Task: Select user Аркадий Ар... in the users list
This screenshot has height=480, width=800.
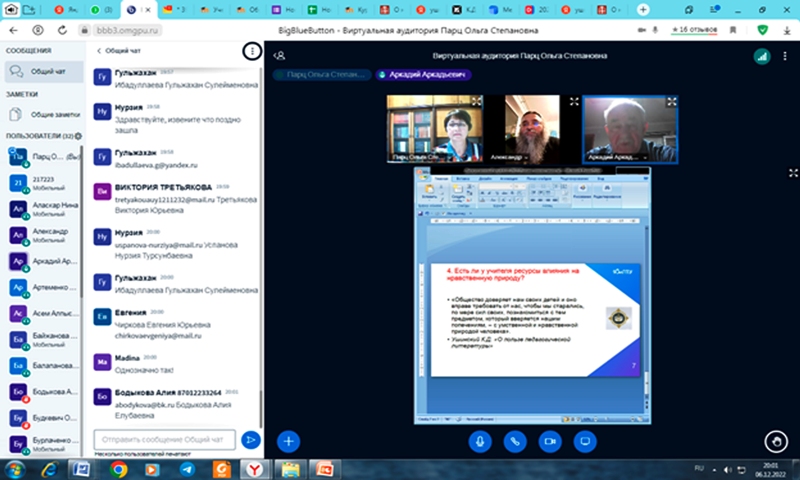Action: coord(44,261)
